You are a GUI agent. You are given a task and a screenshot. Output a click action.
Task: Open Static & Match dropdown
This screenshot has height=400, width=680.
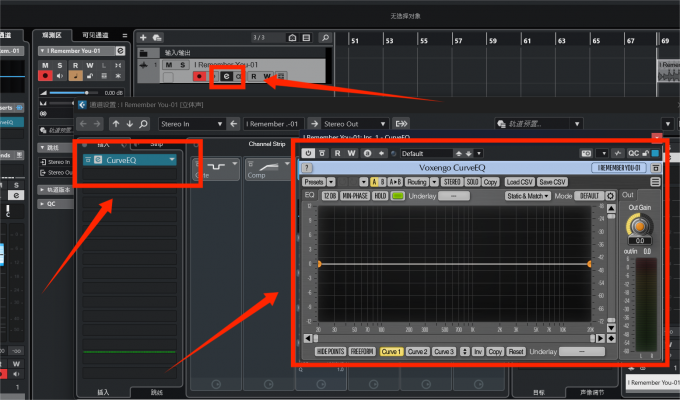528,196
